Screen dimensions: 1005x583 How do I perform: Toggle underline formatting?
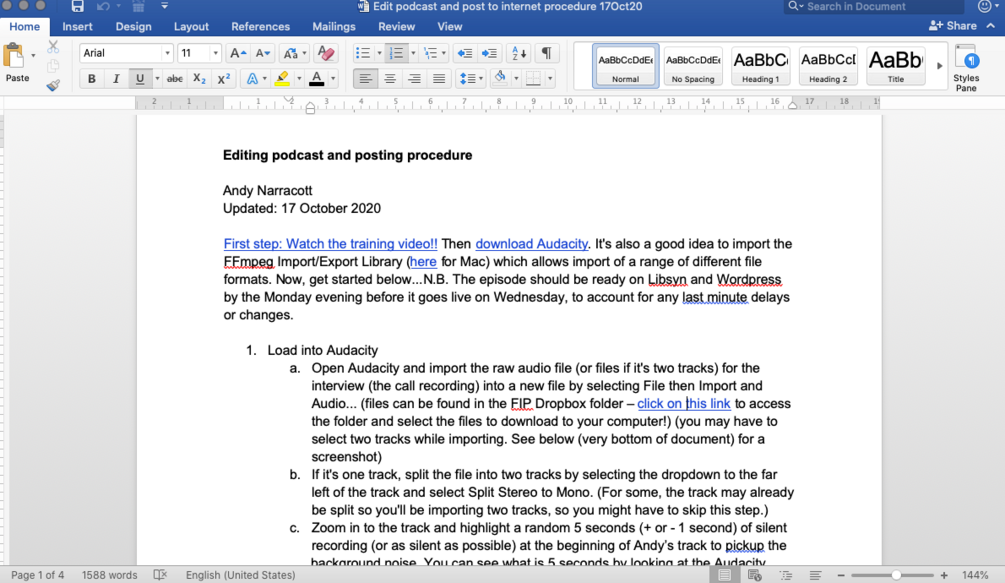140,79
